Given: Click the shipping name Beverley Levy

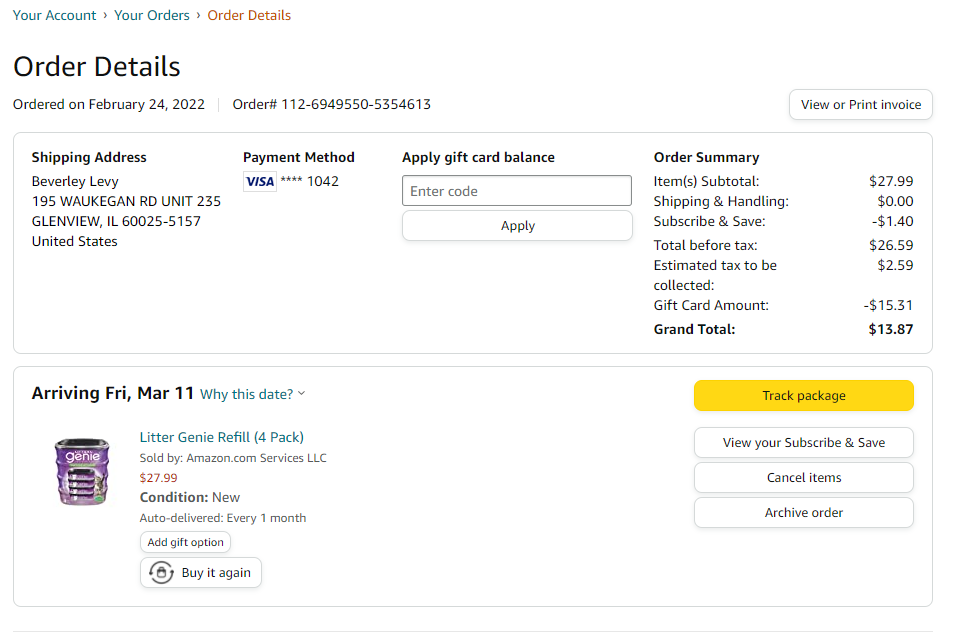Looking at the screenshot, I should click(75, 182).
